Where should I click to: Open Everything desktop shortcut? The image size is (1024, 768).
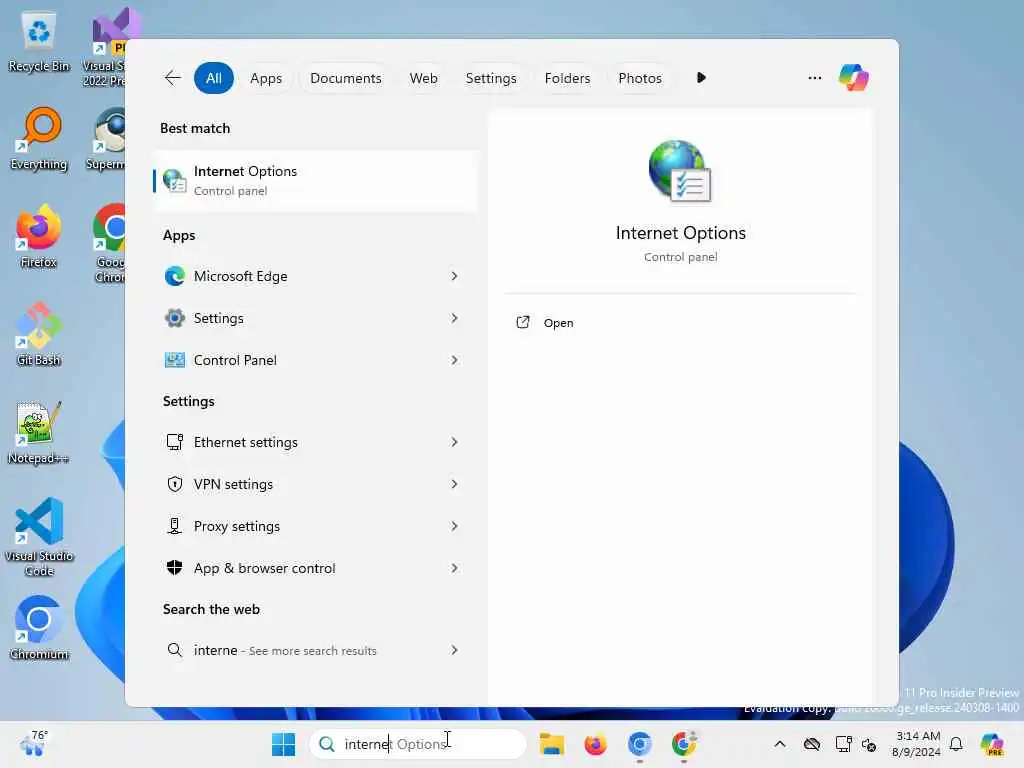(x=39, y=139)
